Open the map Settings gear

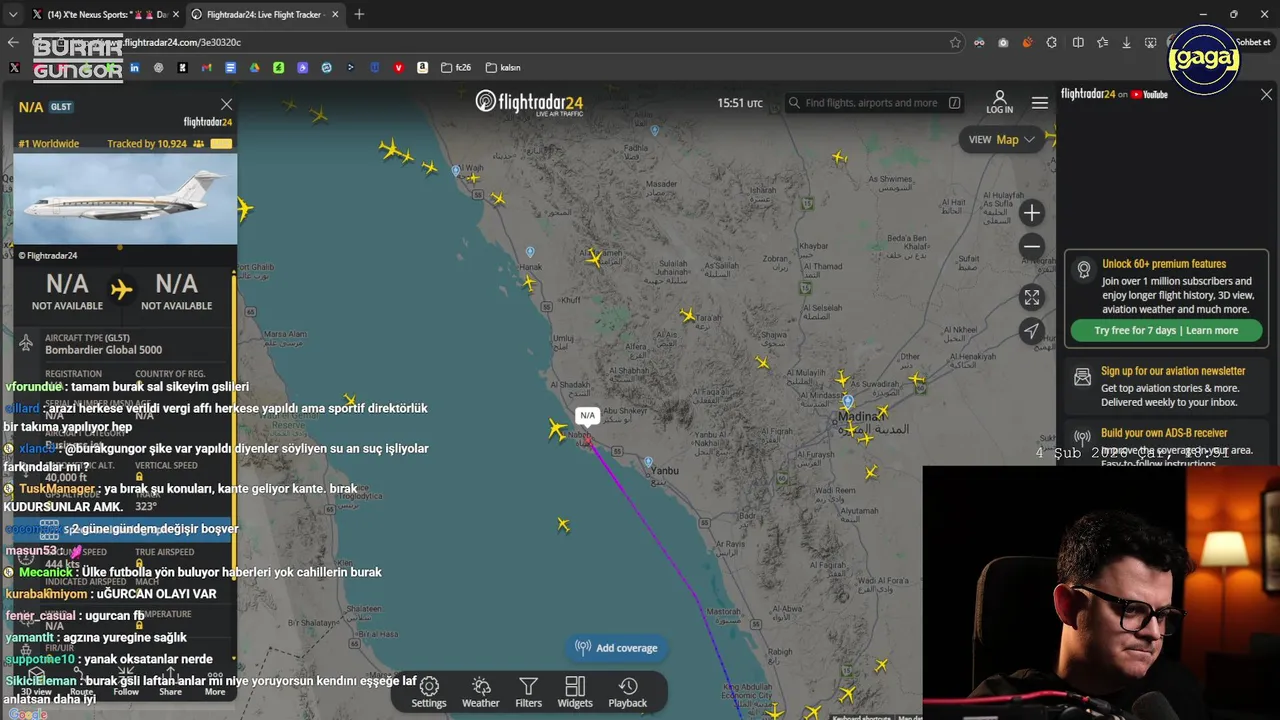point(429,692)
